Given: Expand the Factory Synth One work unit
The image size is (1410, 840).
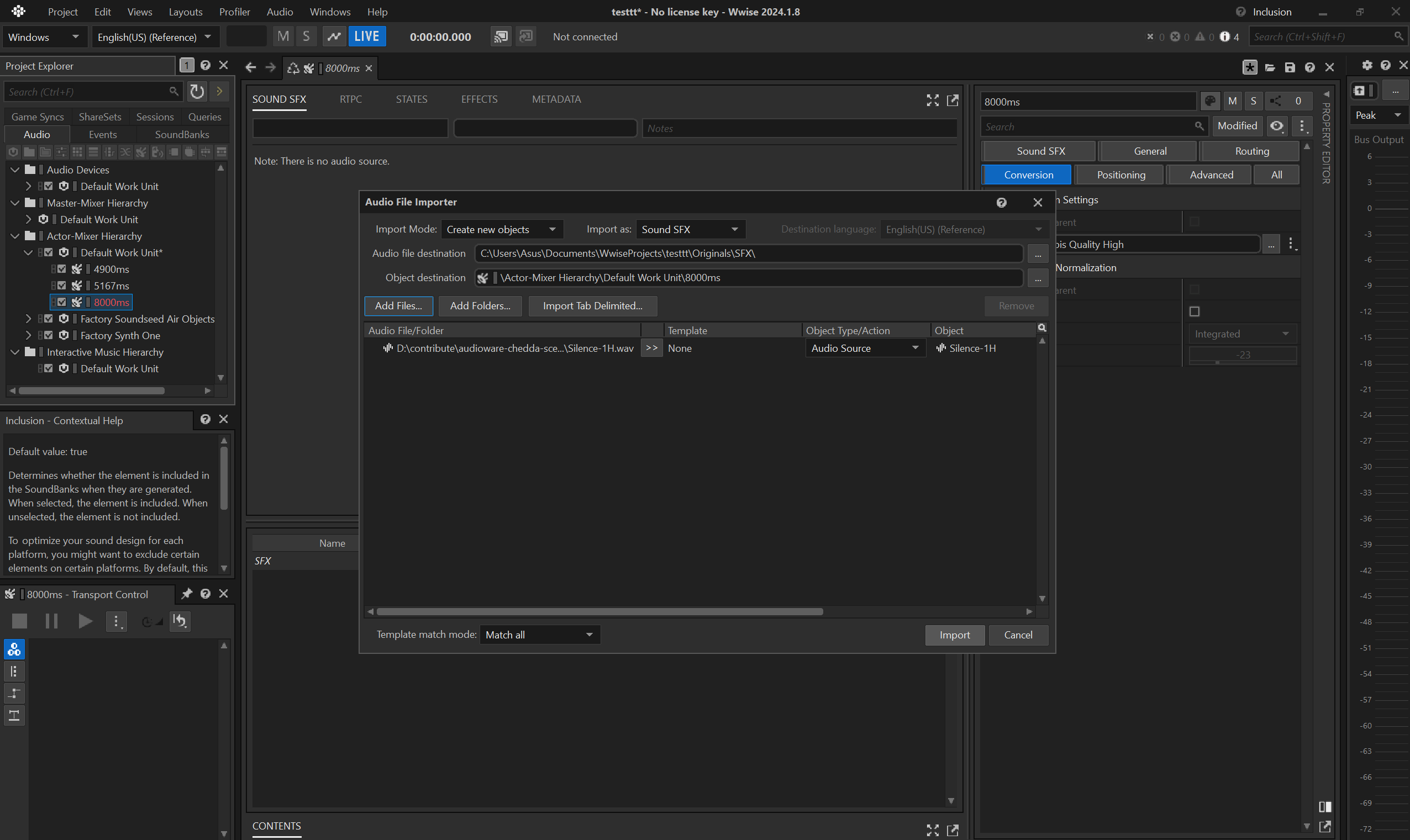Looking at the screenshot, I should (28, 336).
